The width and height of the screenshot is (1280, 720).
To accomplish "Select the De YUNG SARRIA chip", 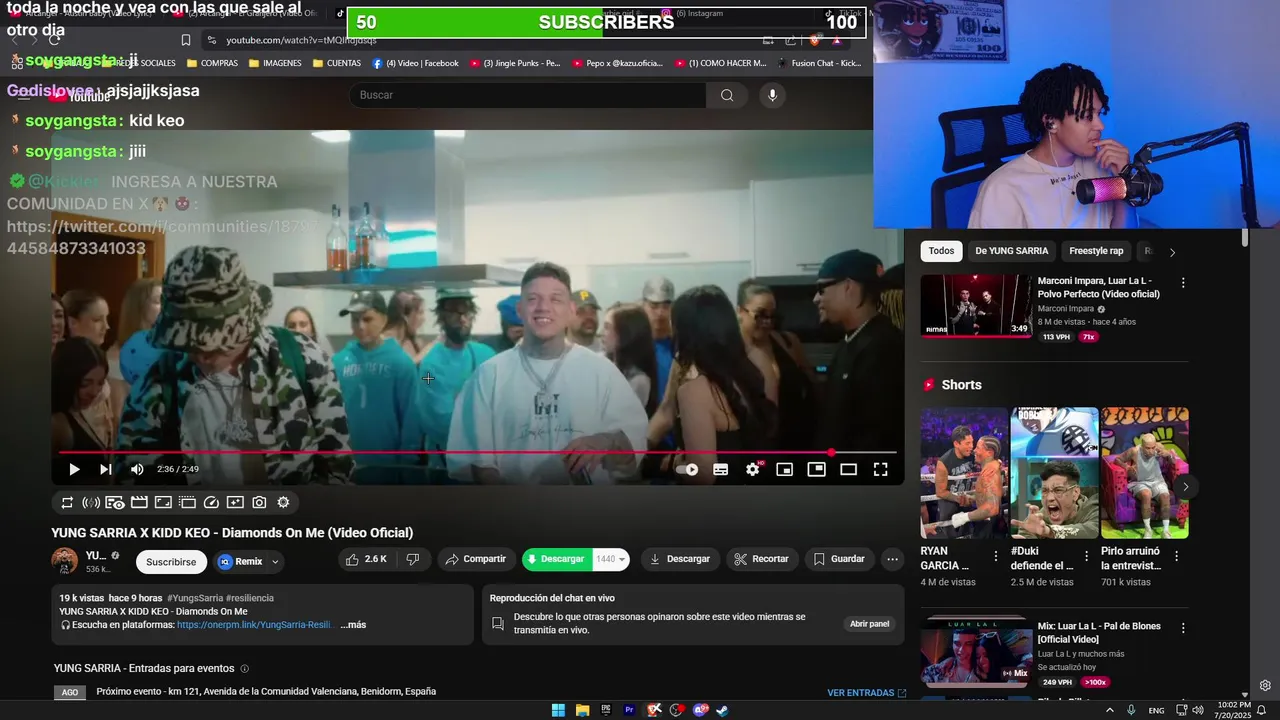I will [1012, 251].
